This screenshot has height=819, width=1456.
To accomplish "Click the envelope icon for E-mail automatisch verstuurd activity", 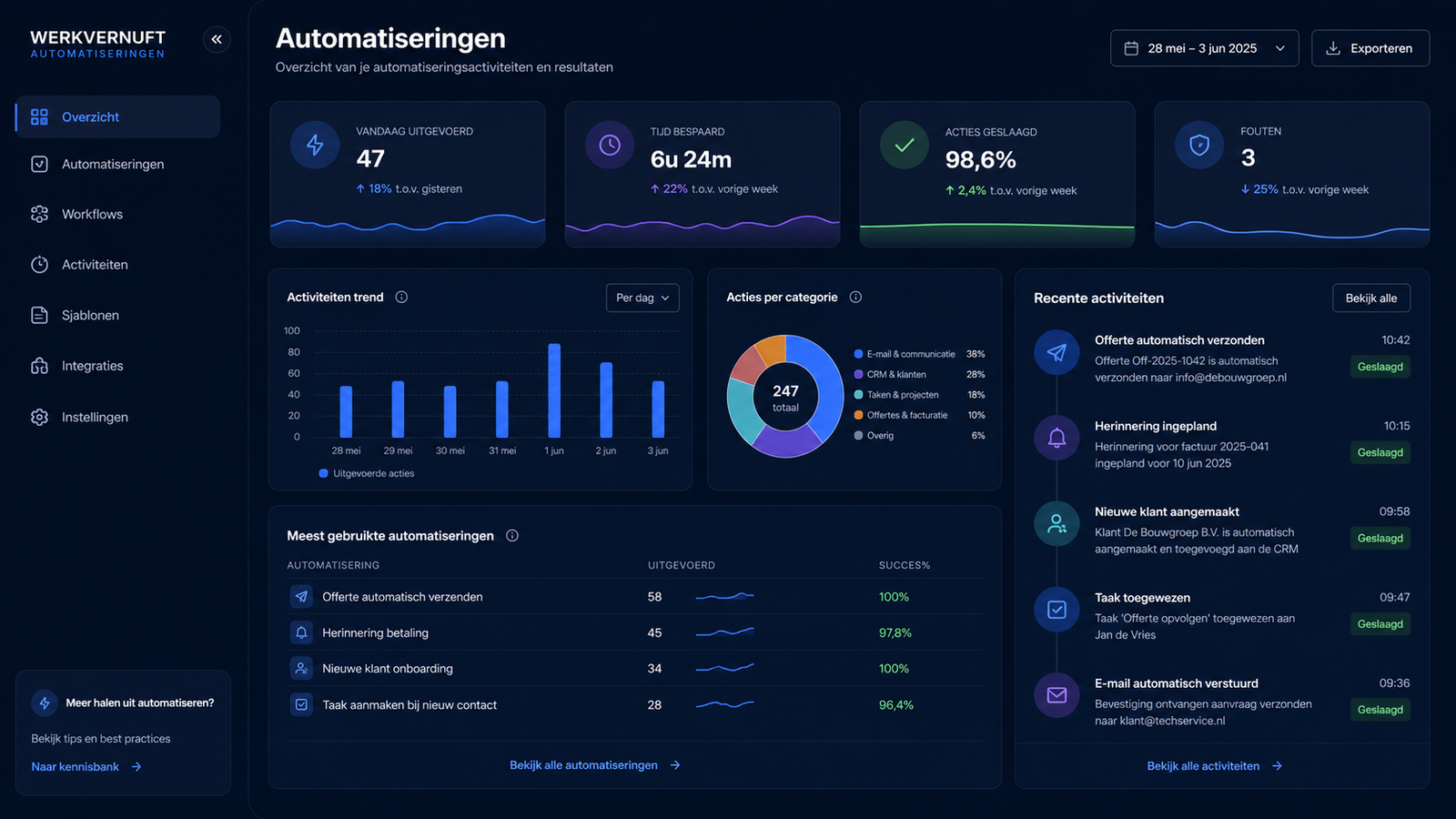I will tap(1057, 695).
